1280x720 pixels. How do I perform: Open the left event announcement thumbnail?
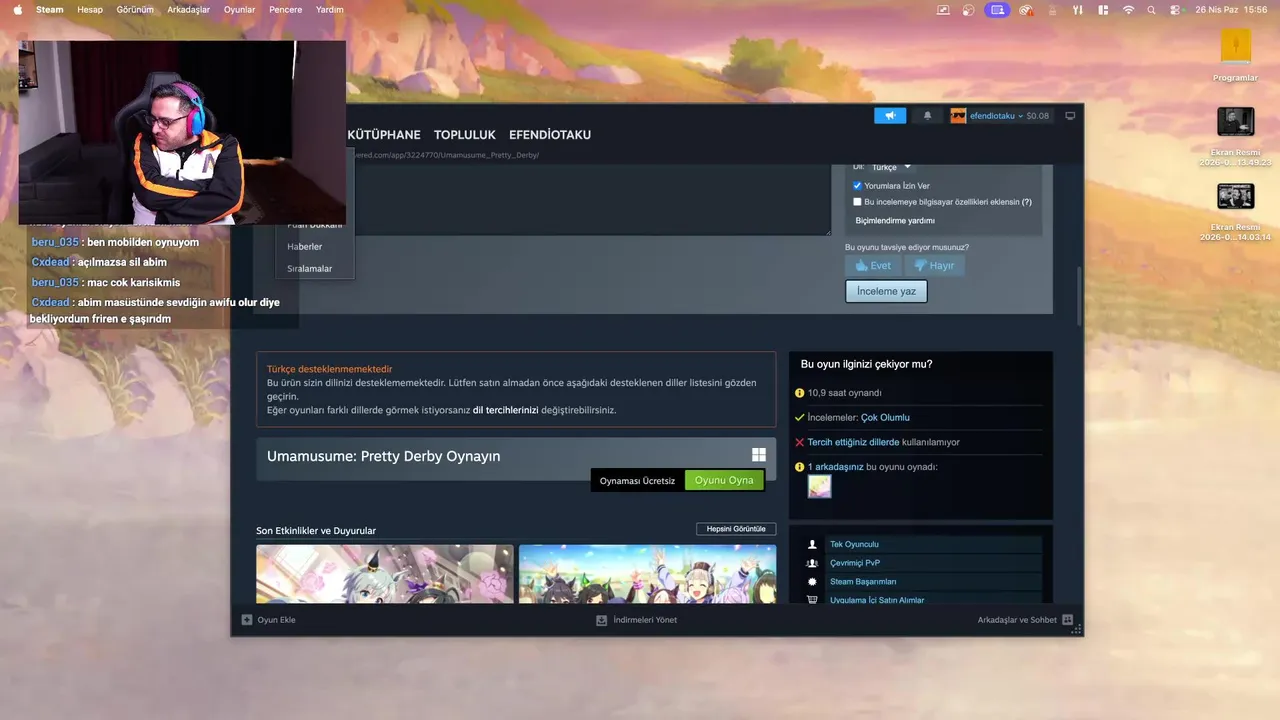385,574
